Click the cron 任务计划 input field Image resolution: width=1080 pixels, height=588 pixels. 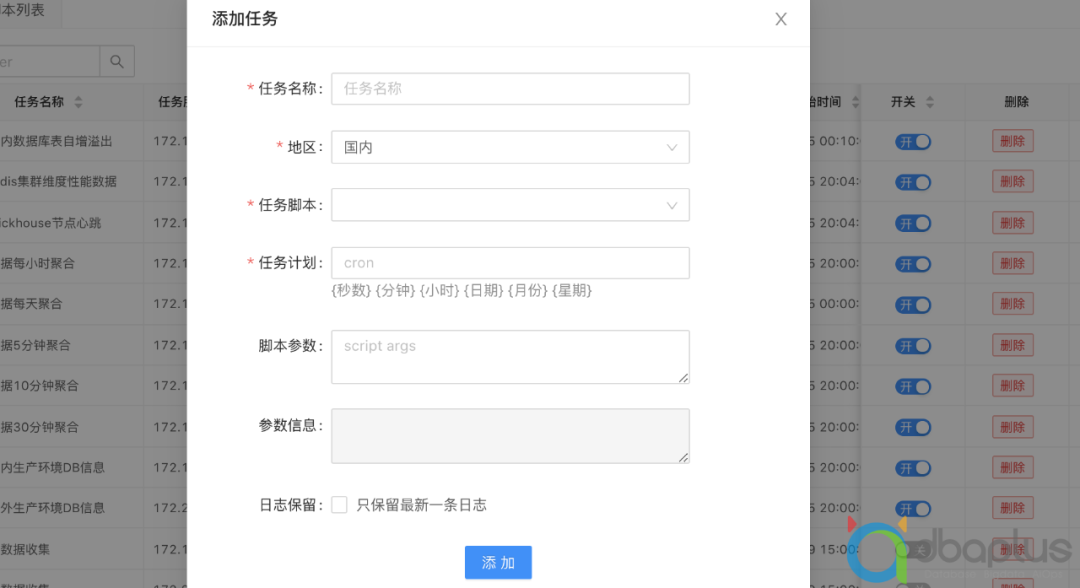click(510, 263)
